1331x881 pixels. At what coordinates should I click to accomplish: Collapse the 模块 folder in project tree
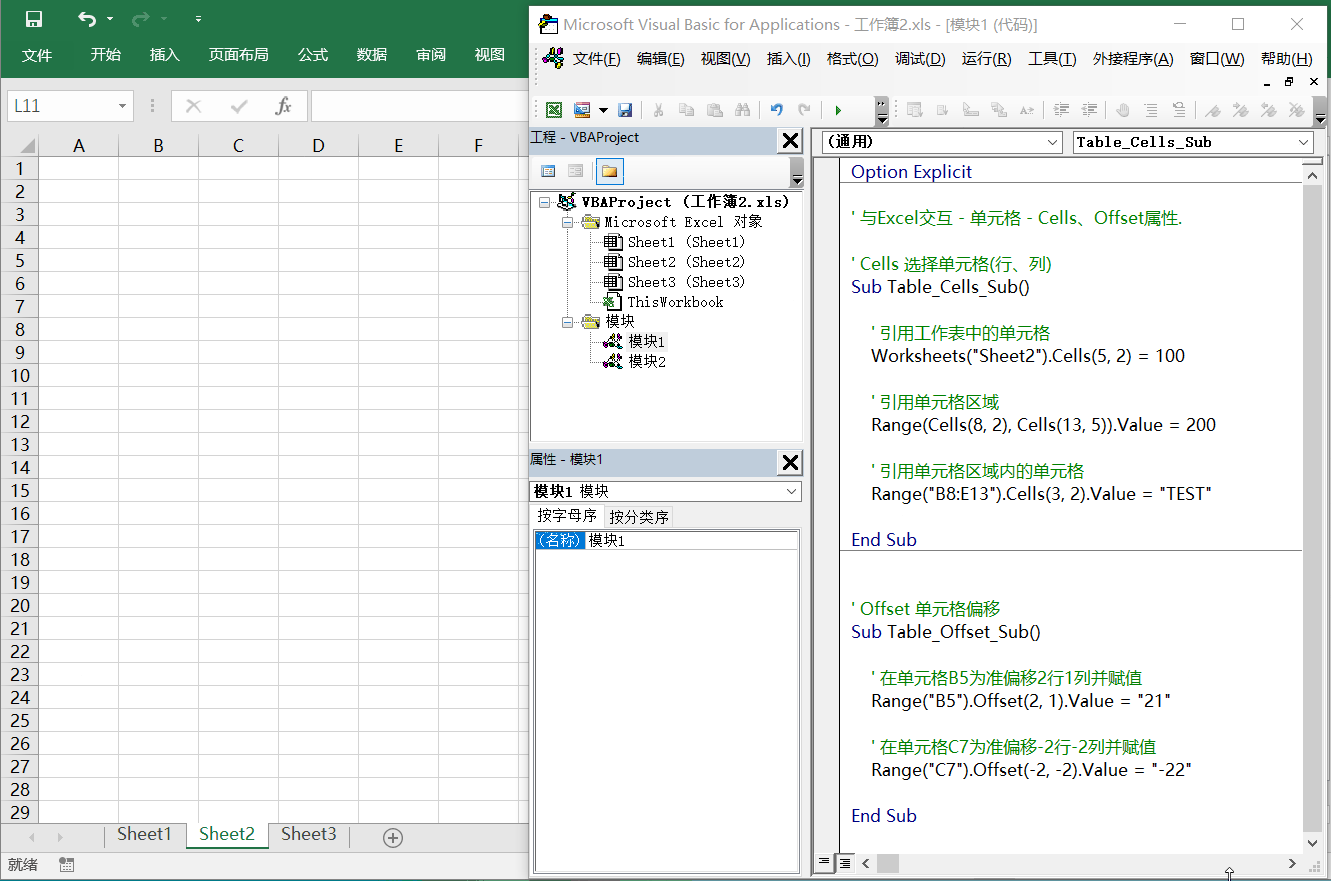pyautogui.click(x=567, y=322)
